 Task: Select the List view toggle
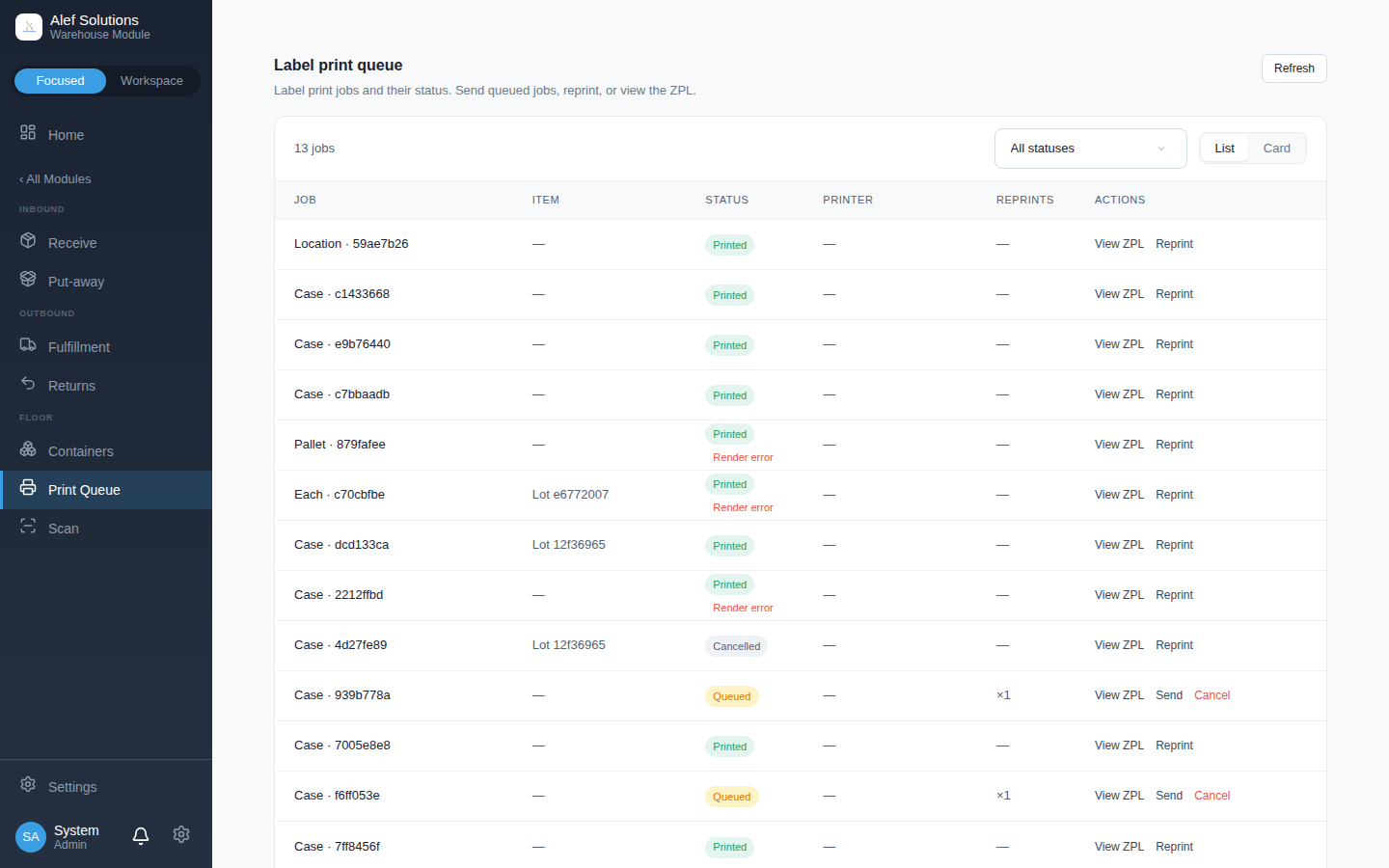(1225, 149)
